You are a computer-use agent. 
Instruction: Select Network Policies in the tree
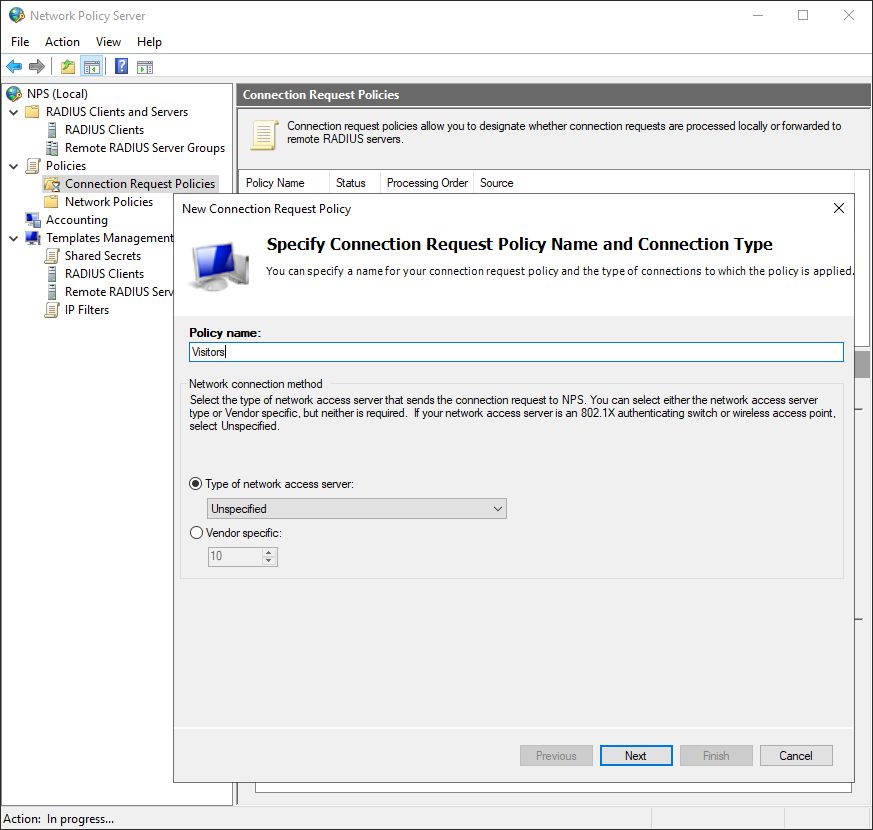[109, 202]
